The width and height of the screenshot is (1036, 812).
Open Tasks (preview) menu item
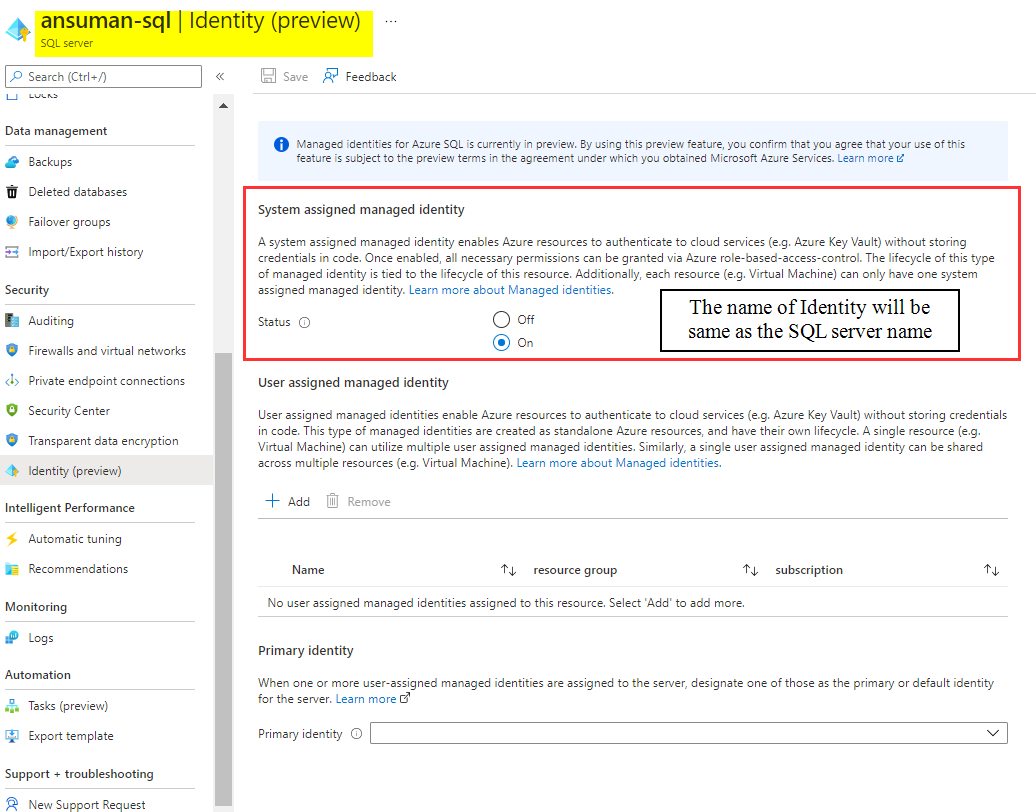[x=68, y=706]
